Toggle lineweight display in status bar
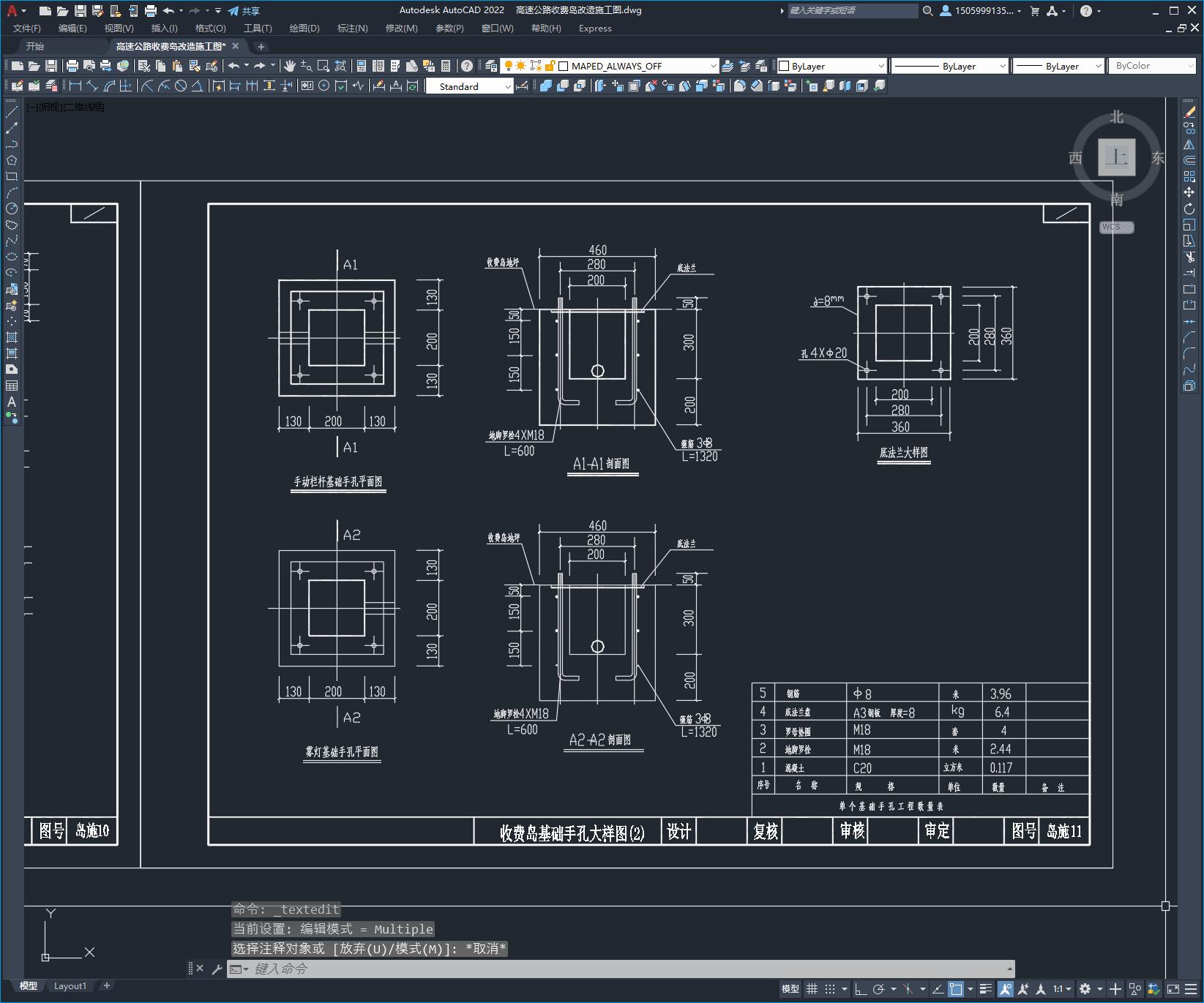 986,989
